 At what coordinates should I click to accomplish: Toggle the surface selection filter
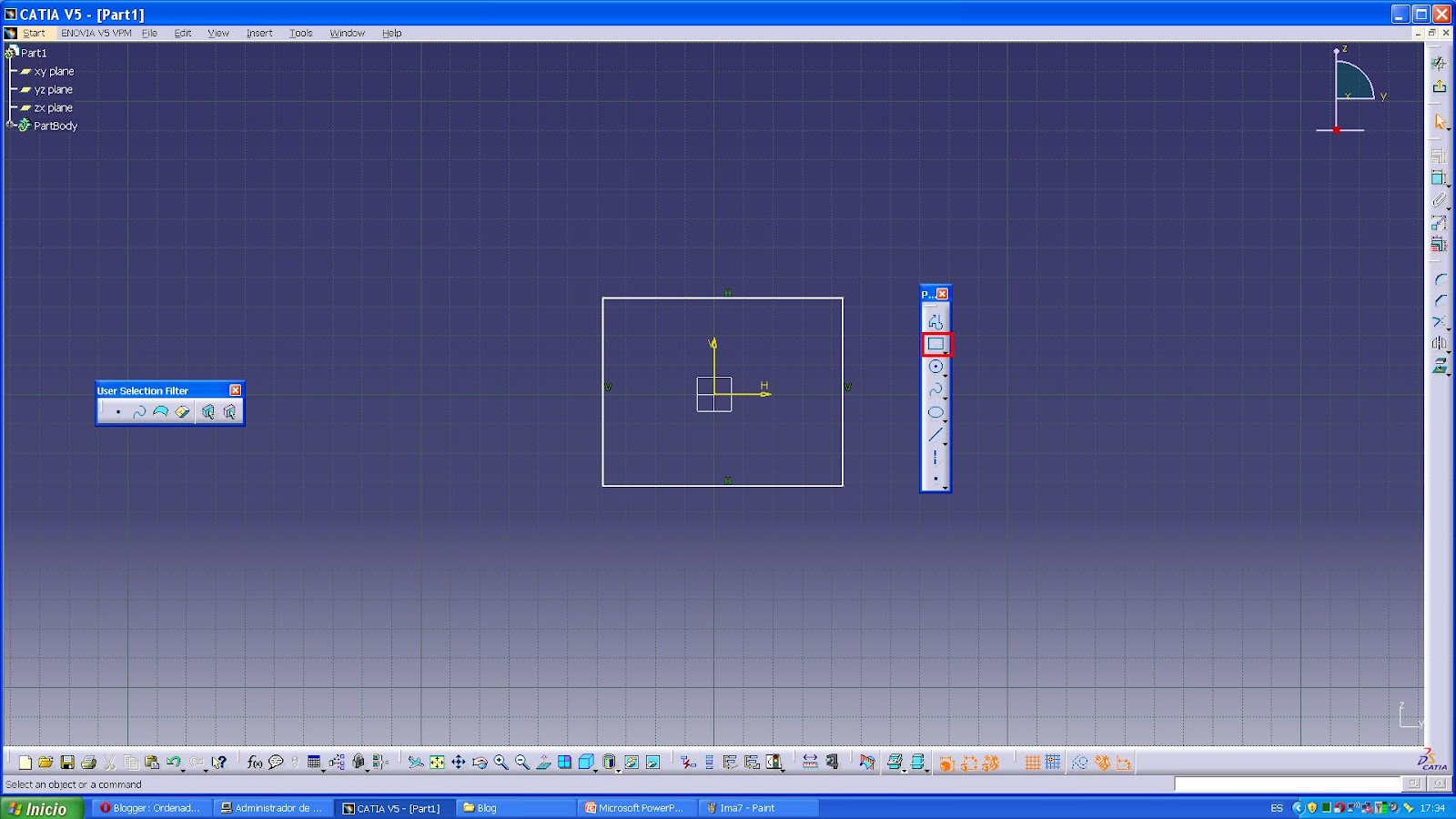pyautogui.click(x=160, y=410)
